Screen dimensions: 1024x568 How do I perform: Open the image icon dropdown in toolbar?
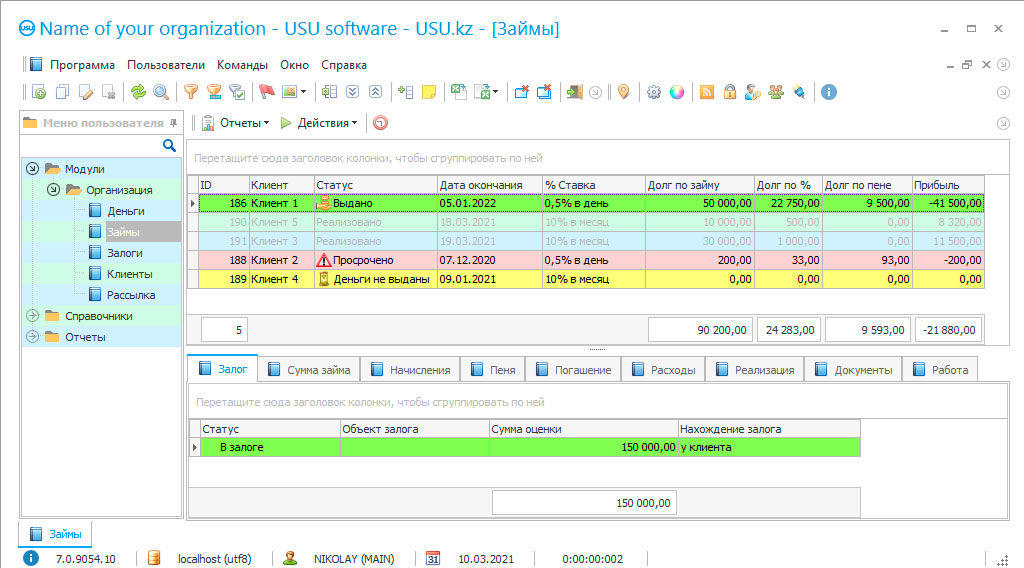[x=303, y=92]
